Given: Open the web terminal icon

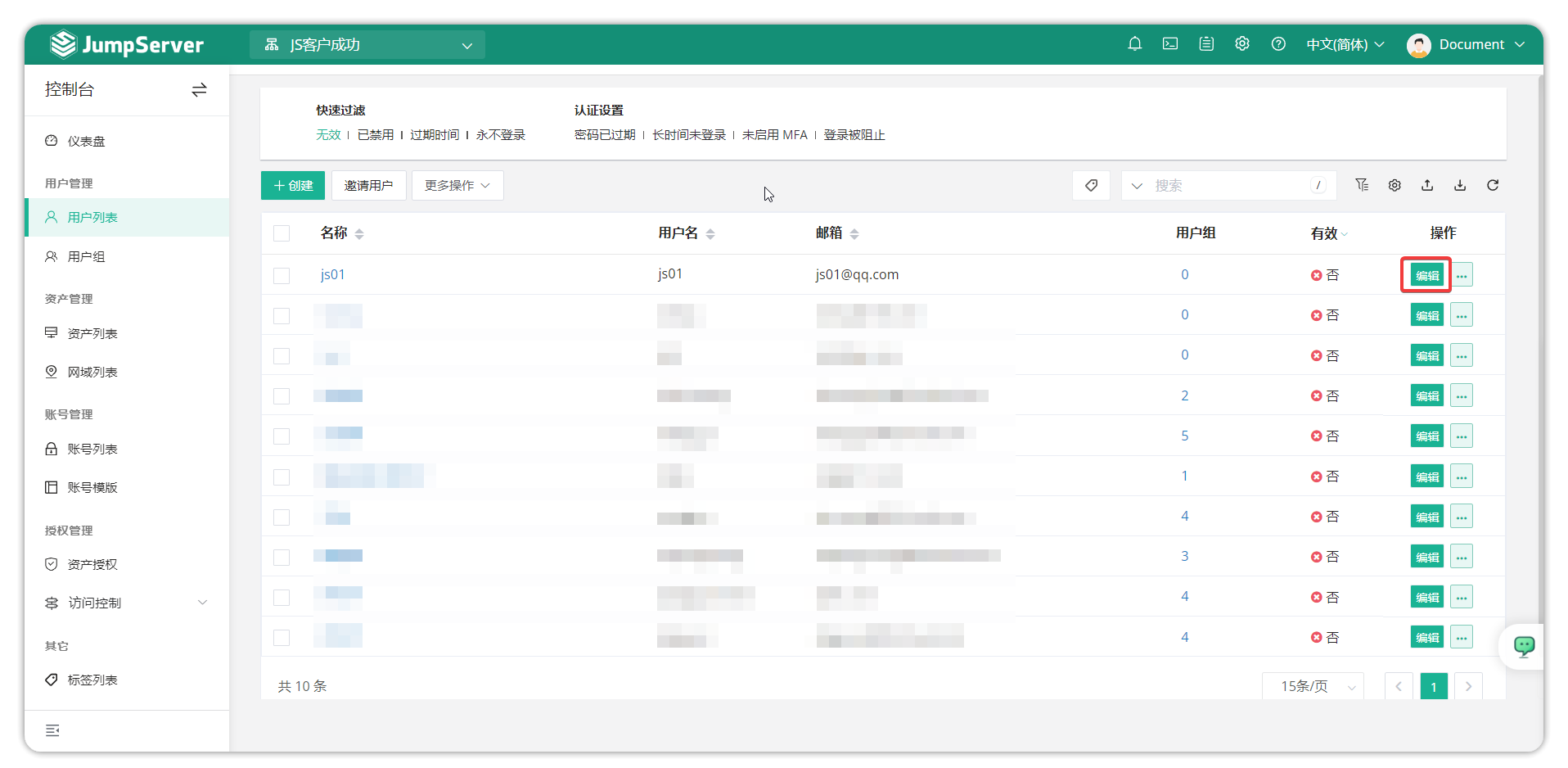Looking at the screenshot, I should (1170, 44).
